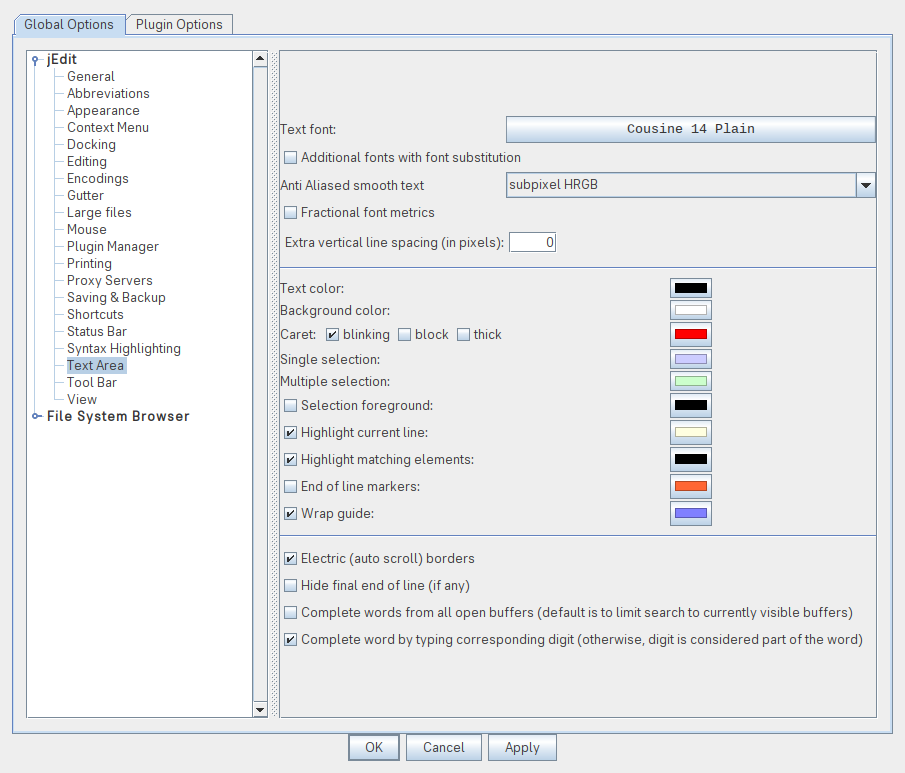Open Proxy Servers options
905x773 pixels.
(x=110, y=281)
